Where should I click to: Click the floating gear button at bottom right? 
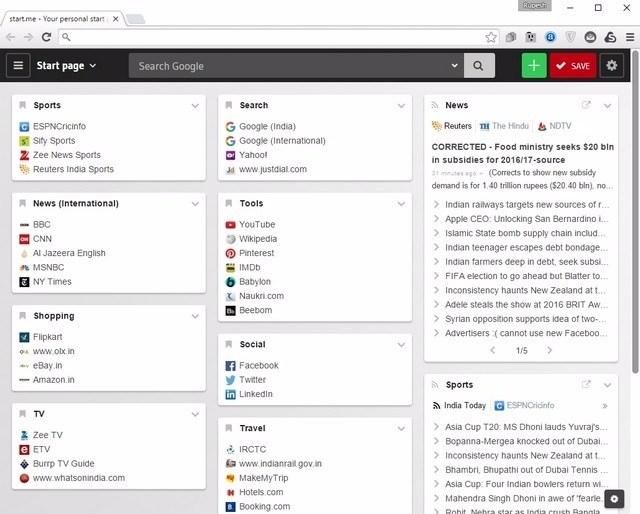(614, 498)
